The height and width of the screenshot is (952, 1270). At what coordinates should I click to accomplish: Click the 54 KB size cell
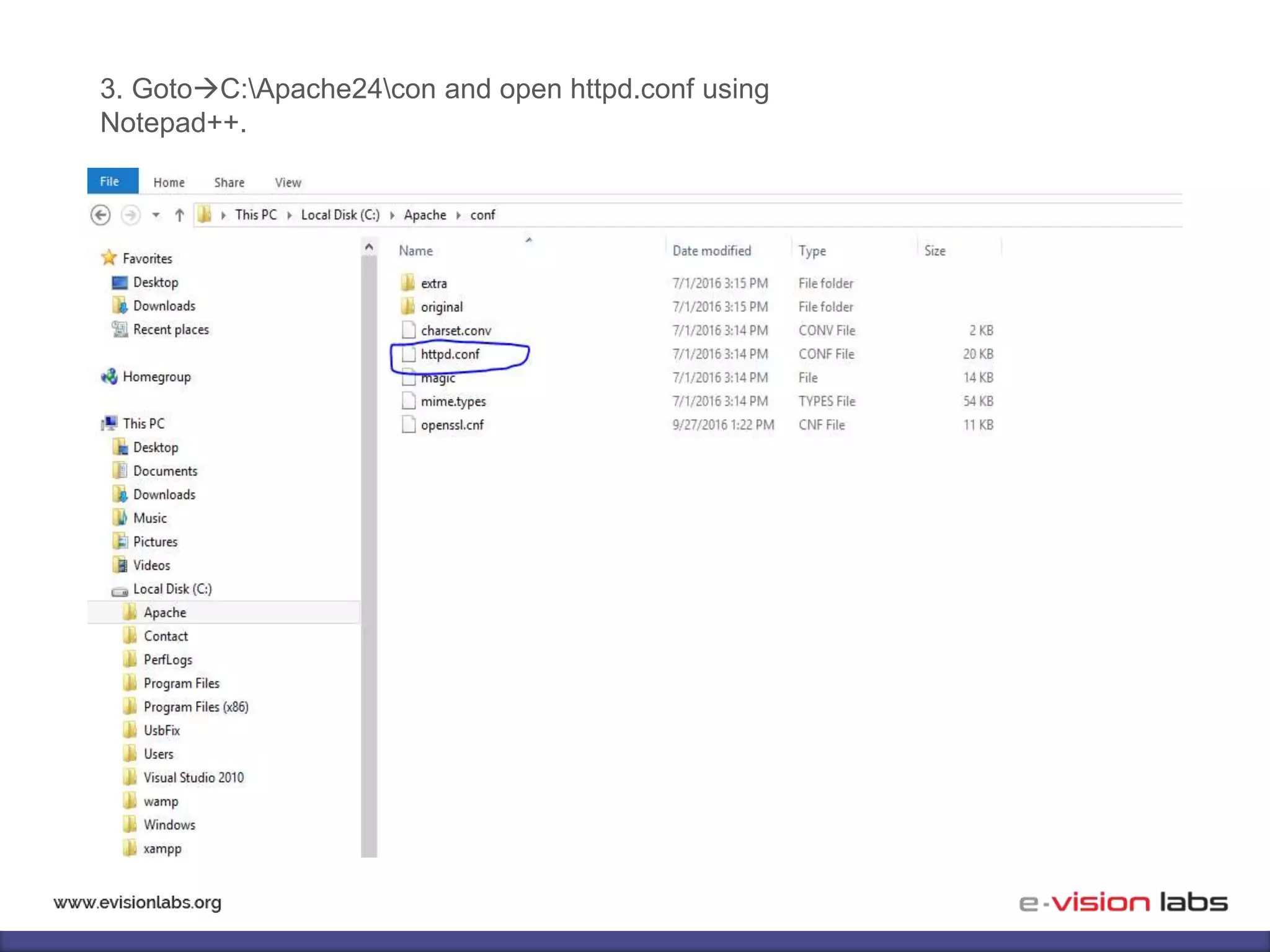pos(978,401)
